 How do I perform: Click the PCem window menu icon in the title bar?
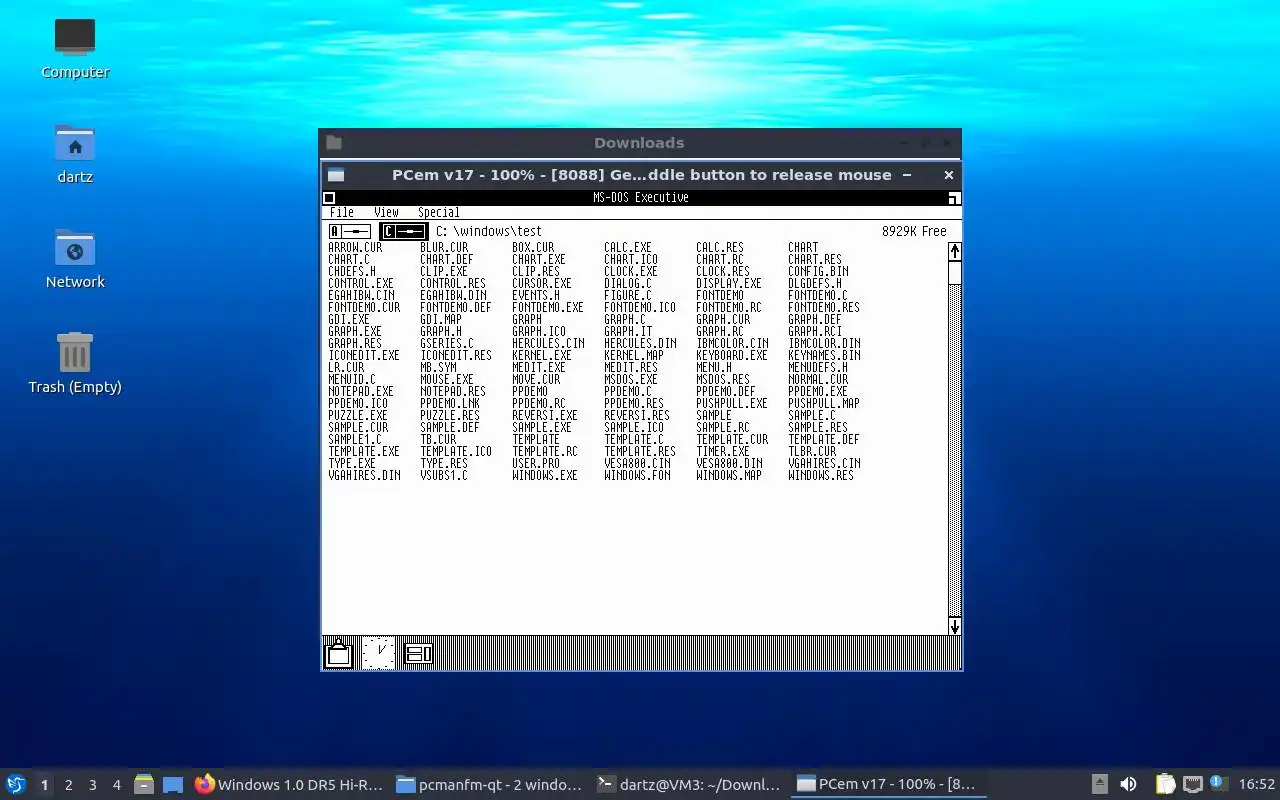[336, 175]
